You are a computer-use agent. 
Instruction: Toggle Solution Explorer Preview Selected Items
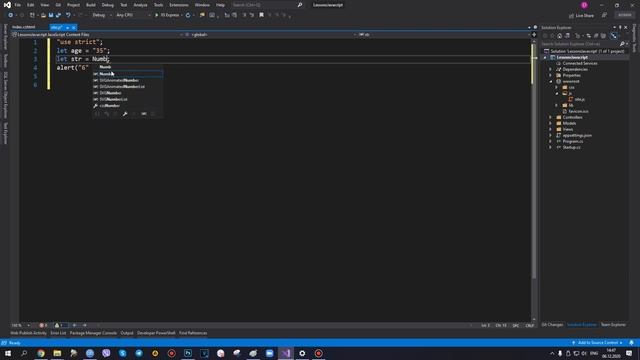point(614,36)
